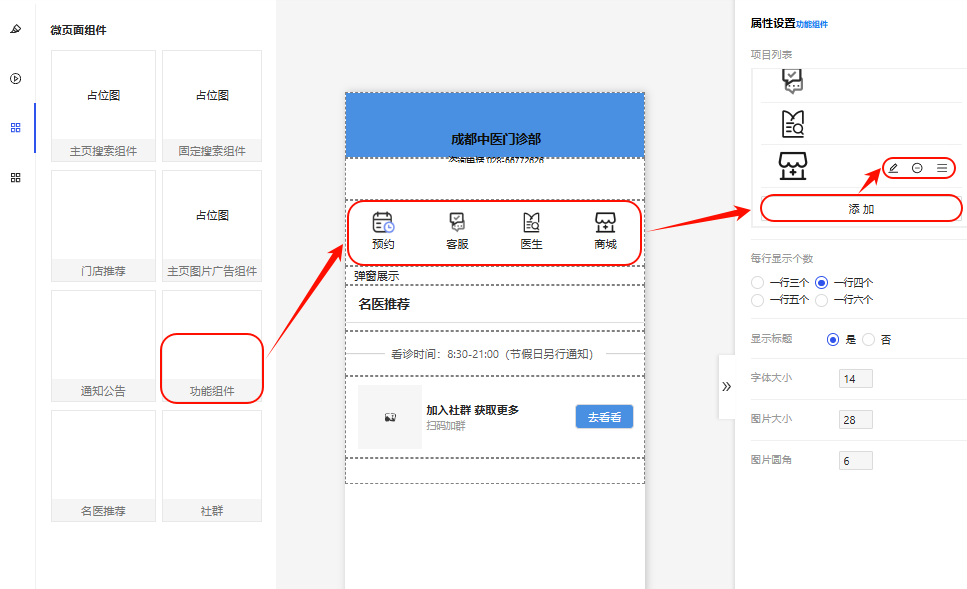Click 医生 icon in phone preview
This screenshot has height=589, width=967.
point(531,223)
